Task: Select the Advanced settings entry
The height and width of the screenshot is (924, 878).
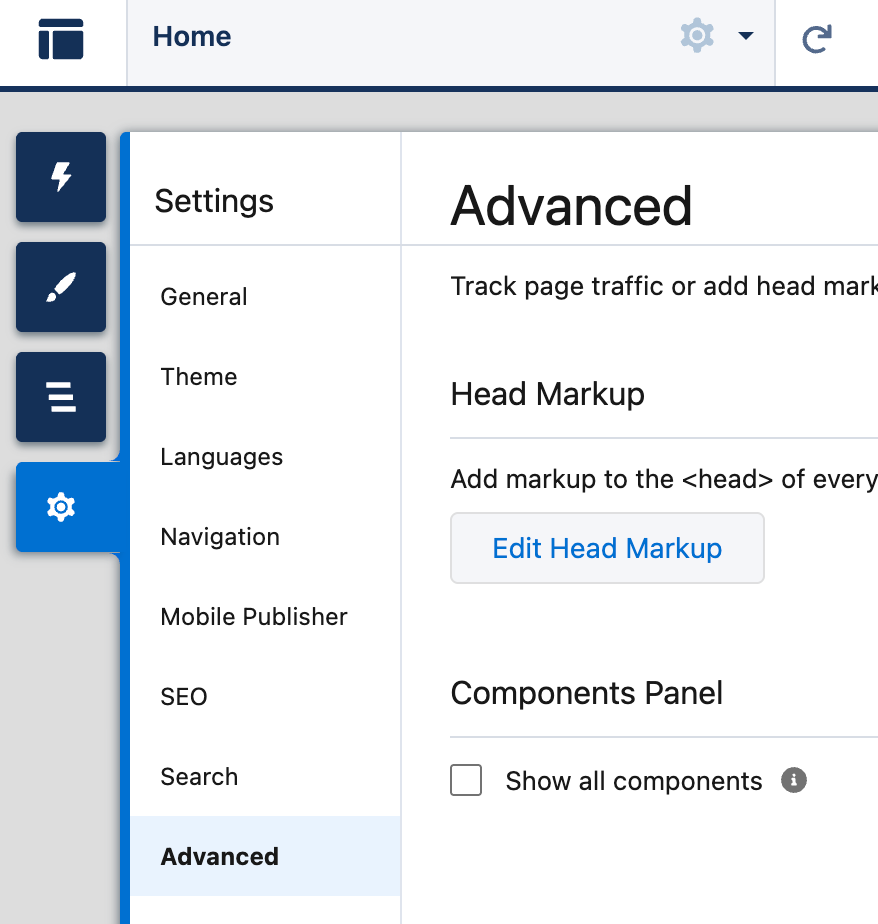Action: [219, 857]
